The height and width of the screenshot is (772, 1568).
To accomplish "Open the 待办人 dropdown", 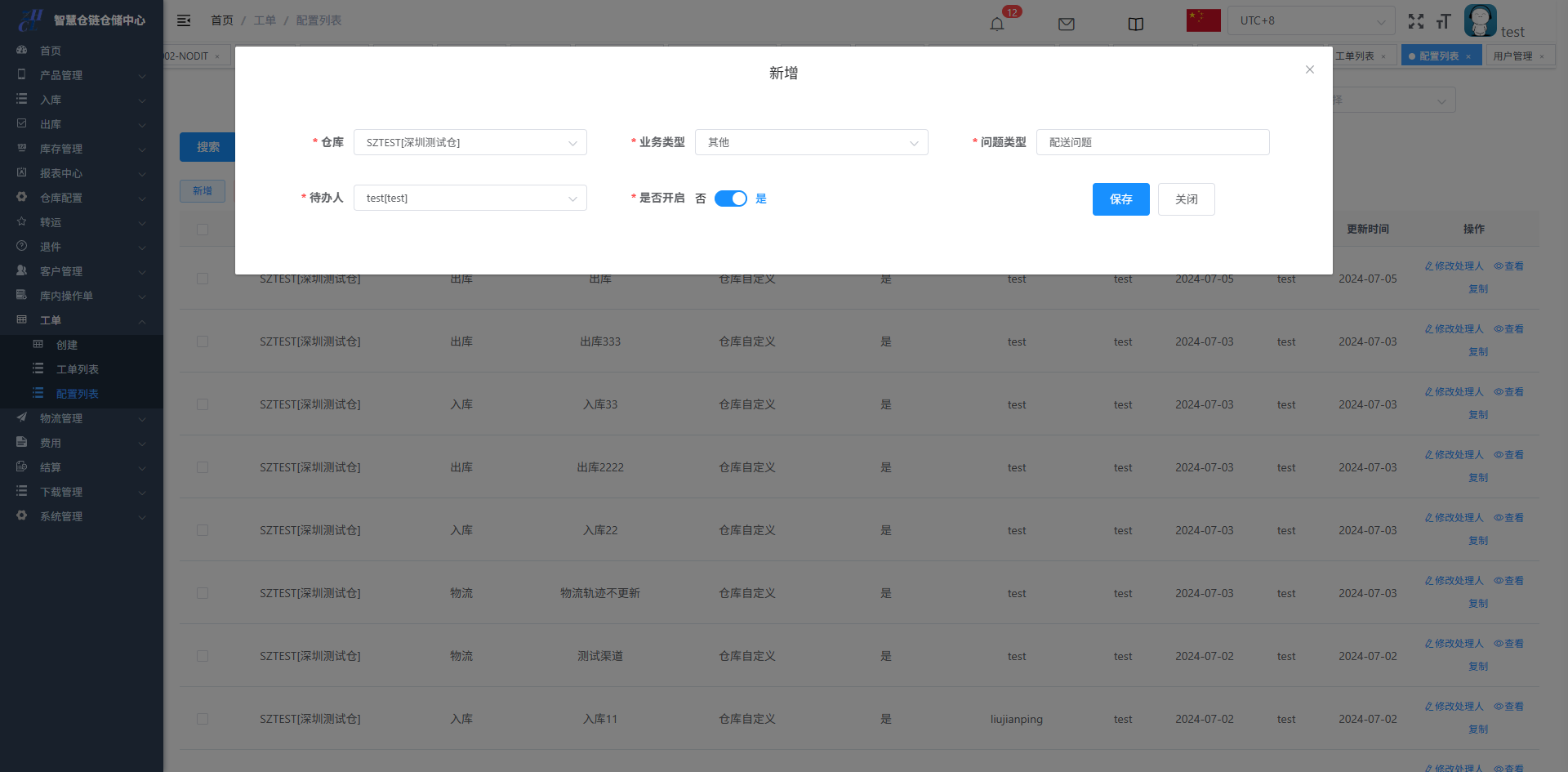I will click(470, 198).
